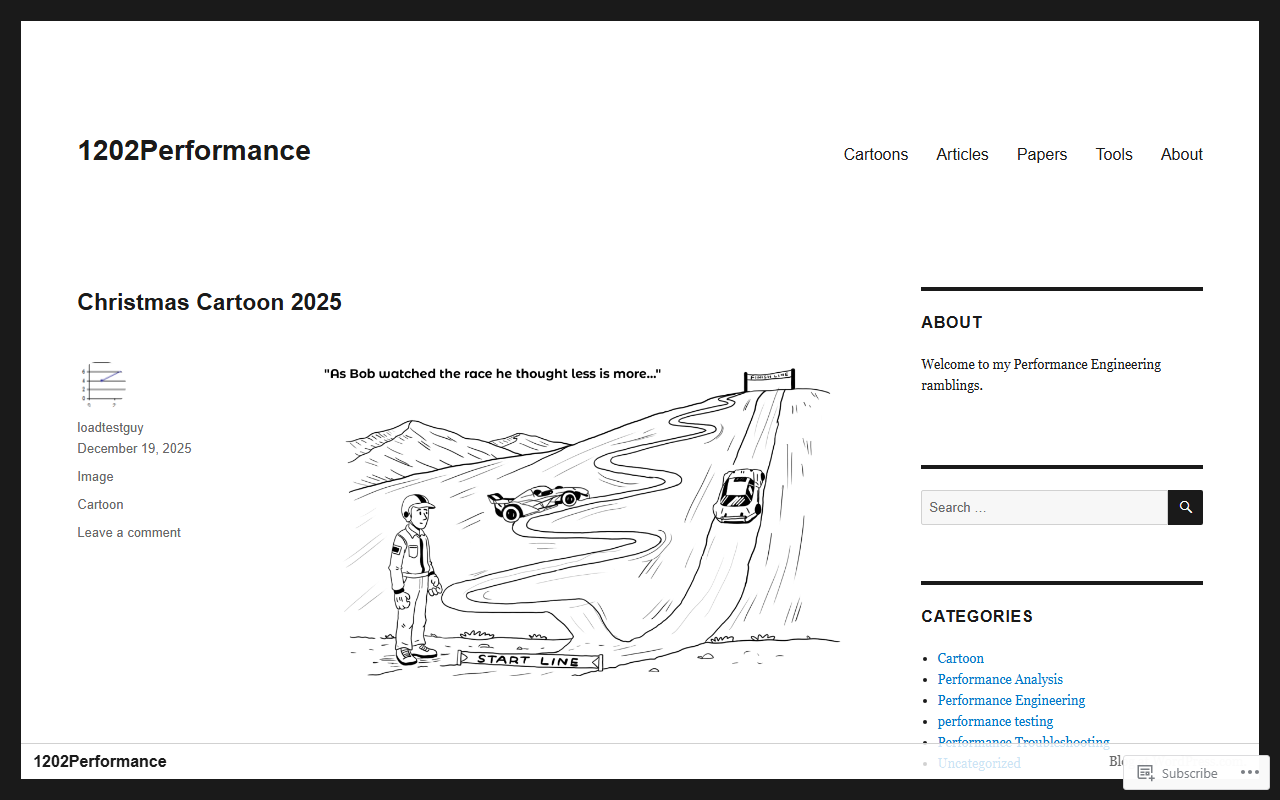1280x800 pixels.
Task: Open Performance Engineering category
Action: click(x=1011, y=700)
